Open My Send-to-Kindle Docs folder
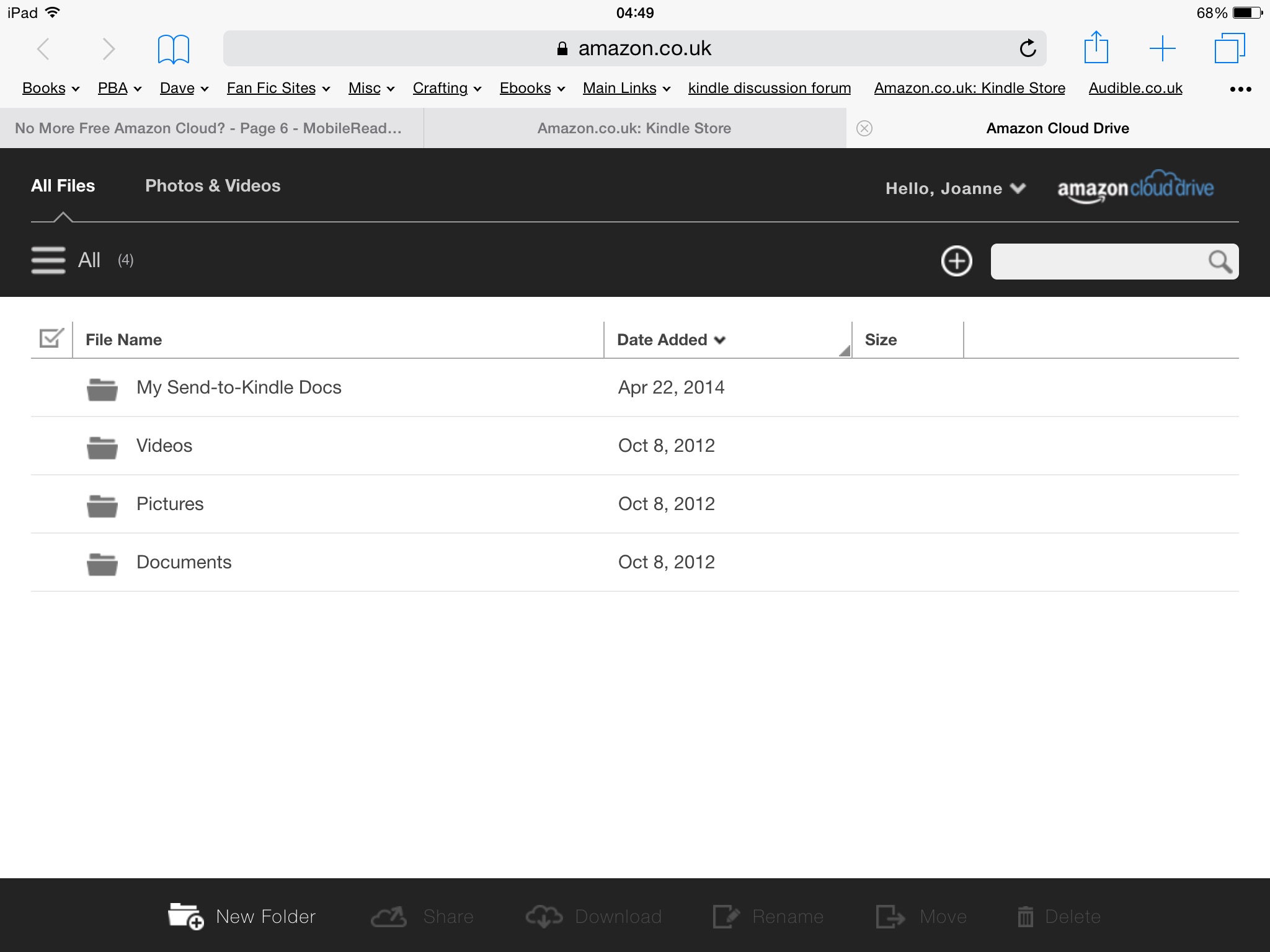1270x952 pixels. [x=239, y=387]
